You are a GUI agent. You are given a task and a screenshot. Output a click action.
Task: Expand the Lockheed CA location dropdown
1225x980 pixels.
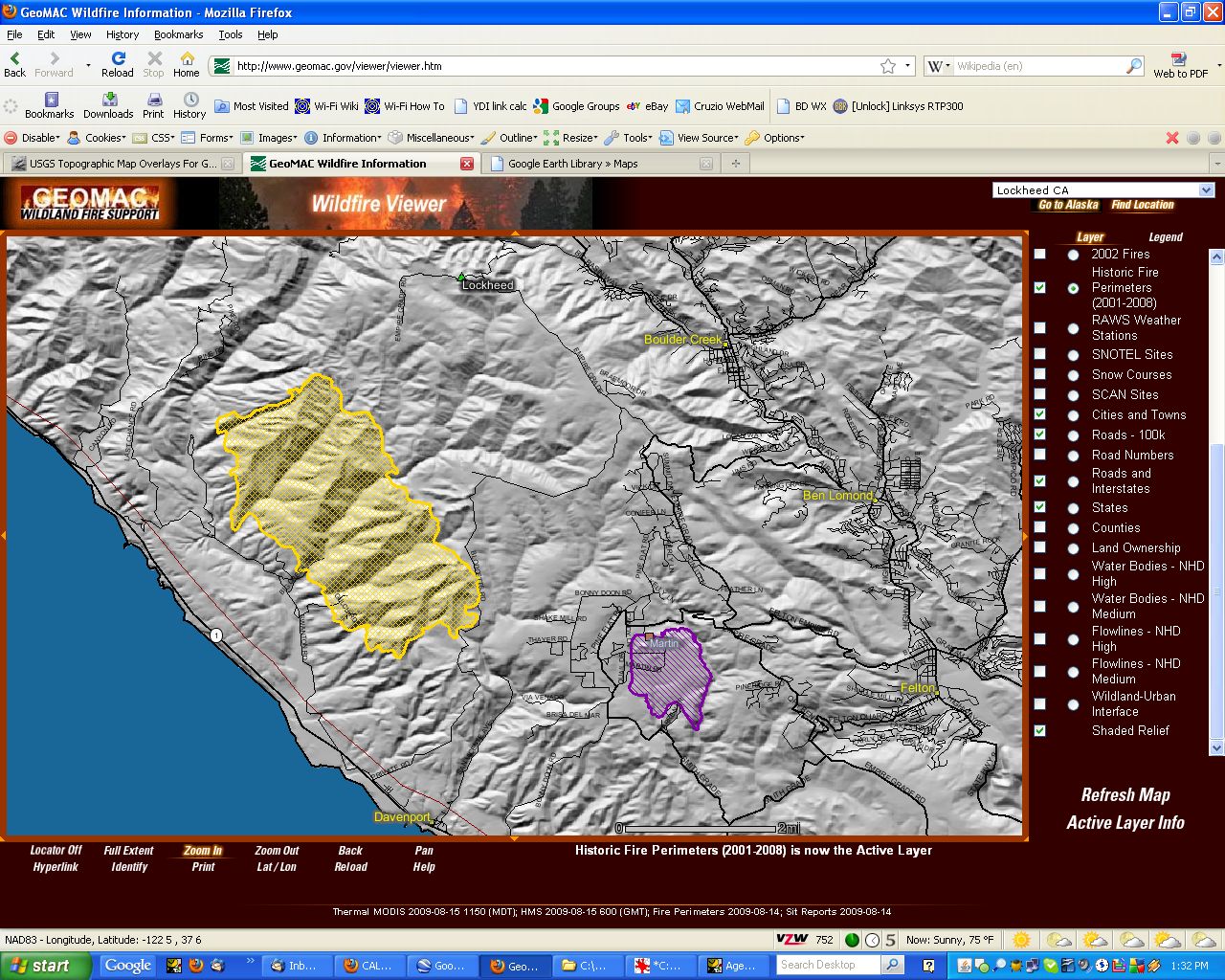[x=1206, y=190]
